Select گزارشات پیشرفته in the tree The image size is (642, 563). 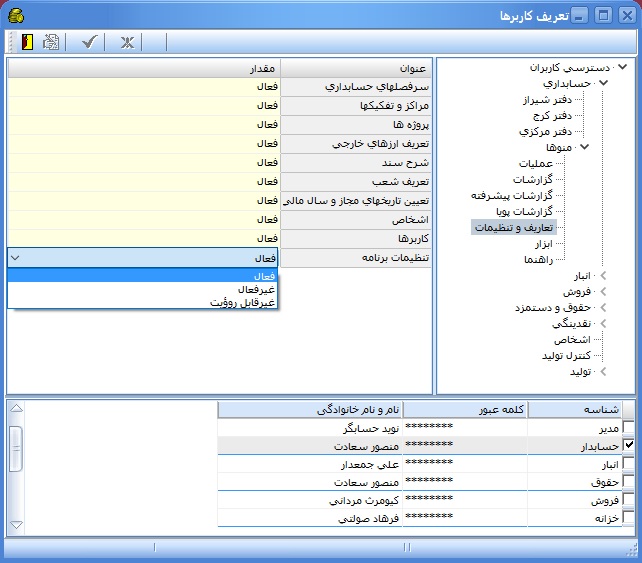pyautogui.click(x=512, y=195)
